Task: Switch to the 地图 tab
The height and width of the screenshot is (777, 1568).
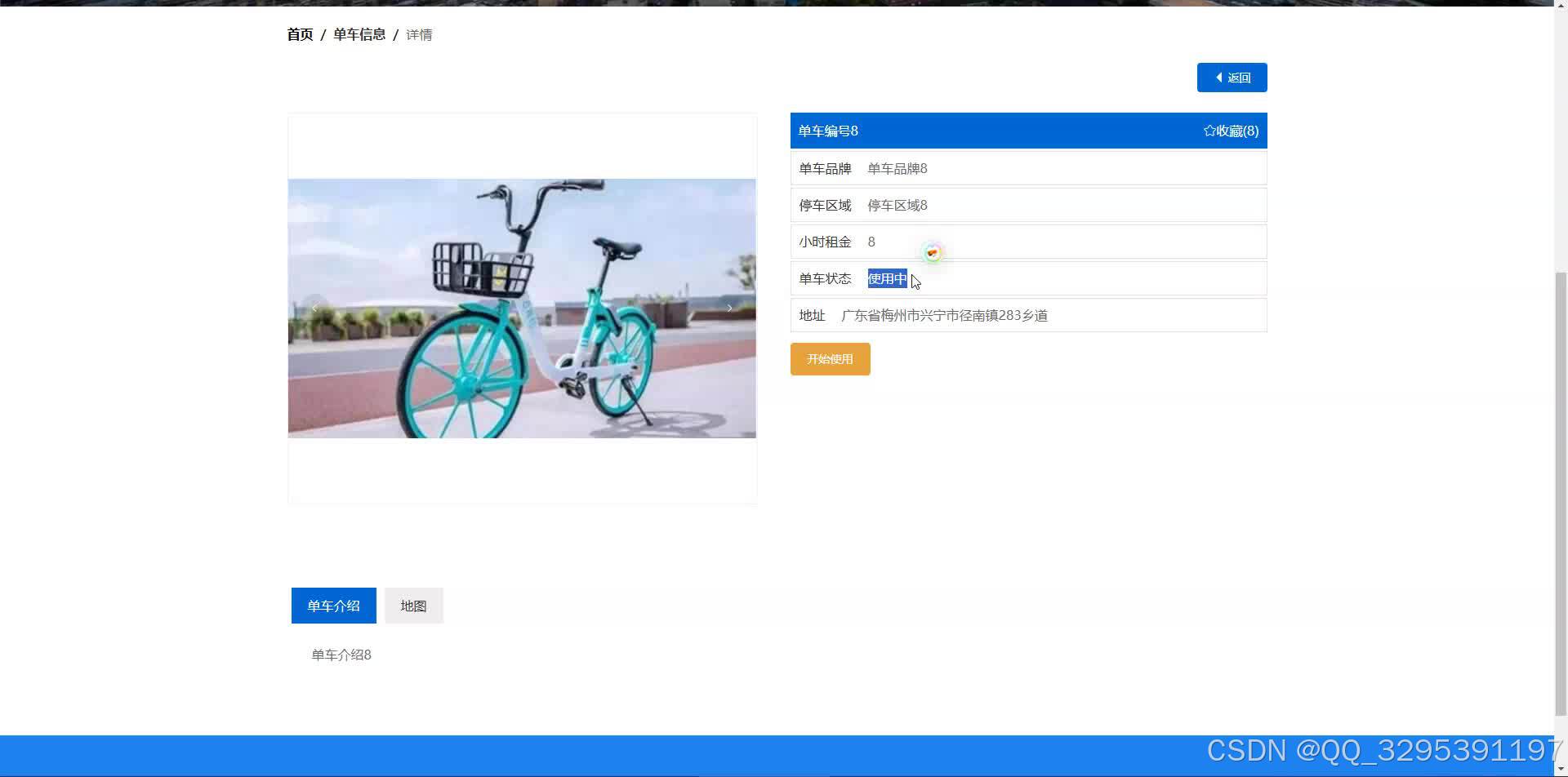Action: click(x=413, y=605)
